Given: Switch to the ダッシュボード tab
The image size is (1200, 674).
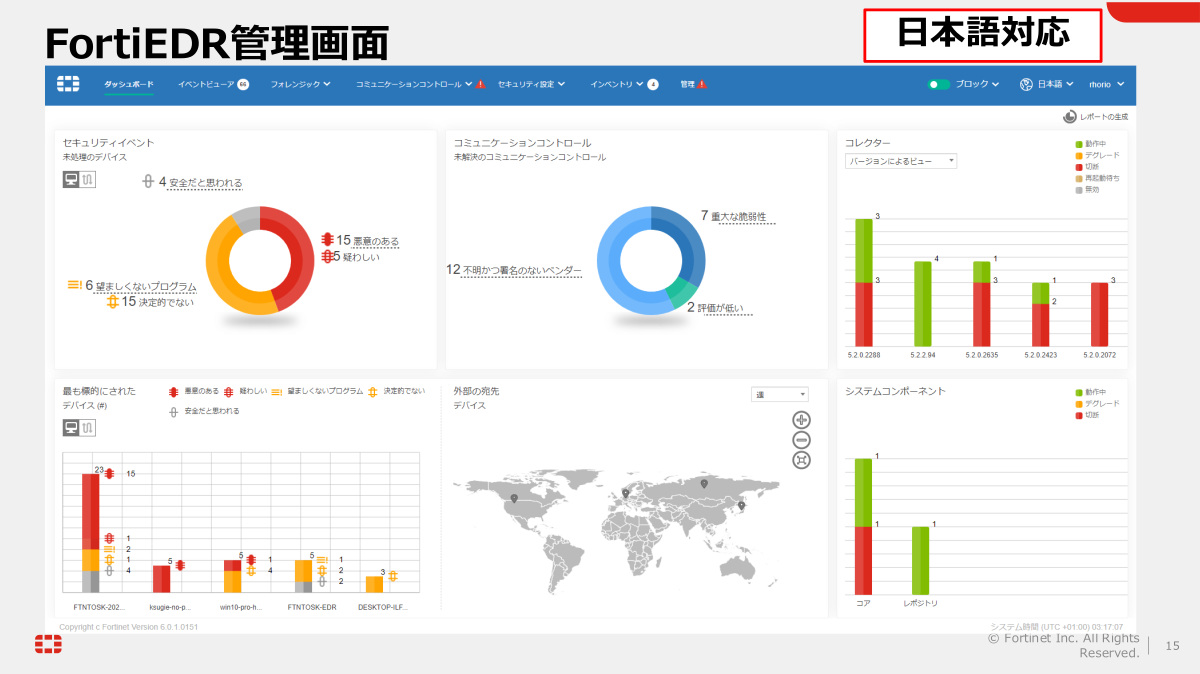Looking at the screenshot, I should point(129,85).
